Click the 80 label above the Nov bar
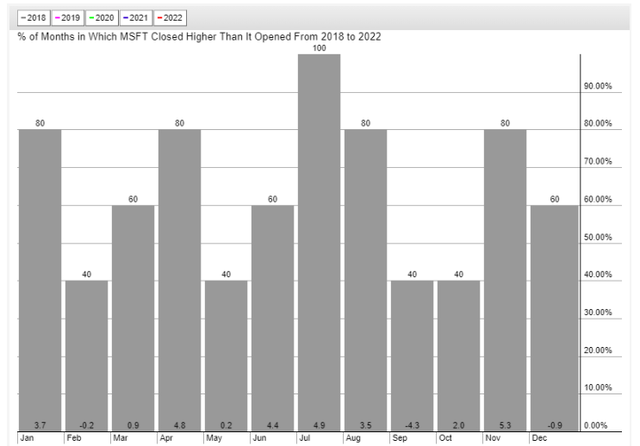 505,123
